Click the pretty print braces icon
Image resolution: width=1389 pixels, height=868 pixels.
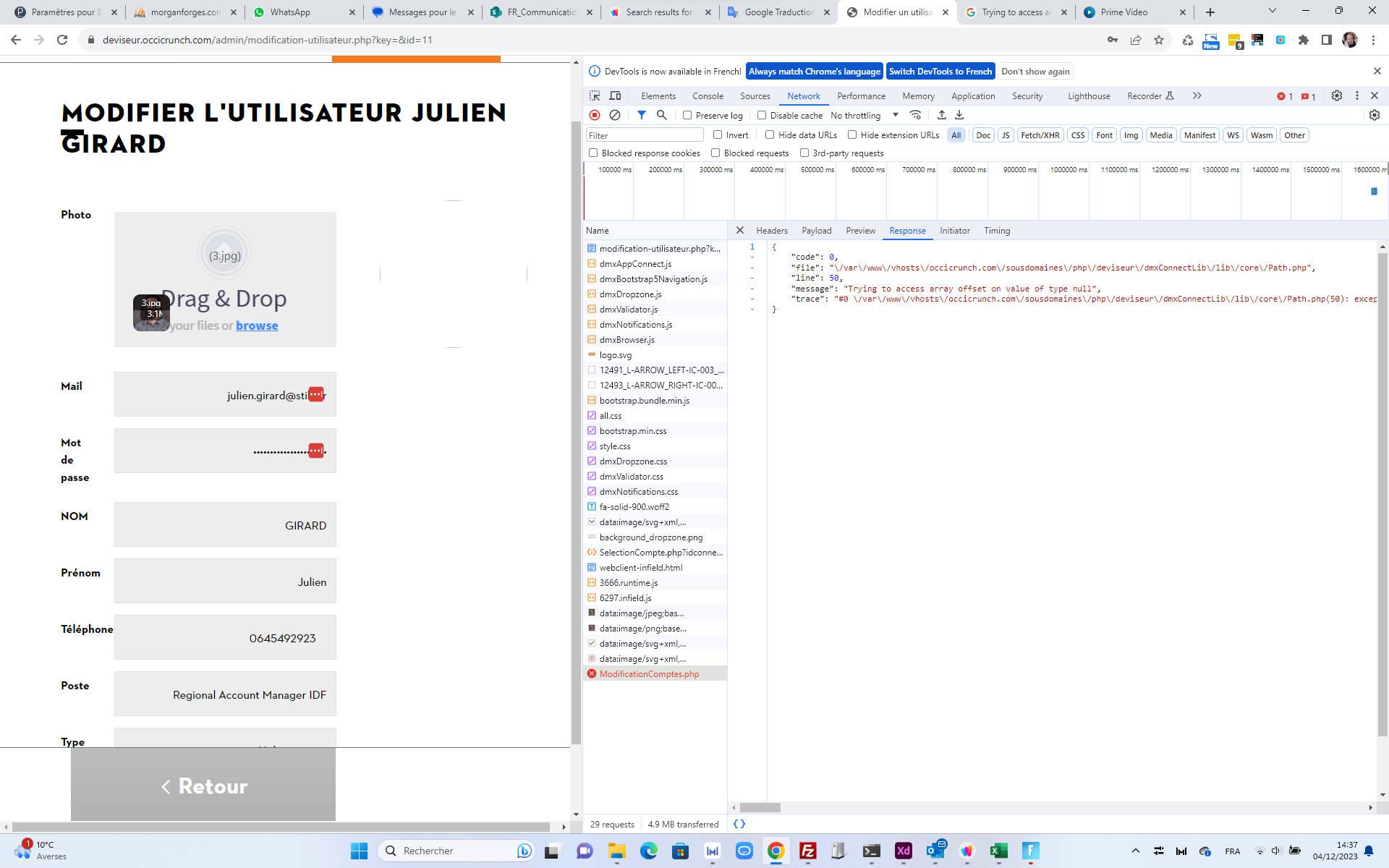point(739,824)
